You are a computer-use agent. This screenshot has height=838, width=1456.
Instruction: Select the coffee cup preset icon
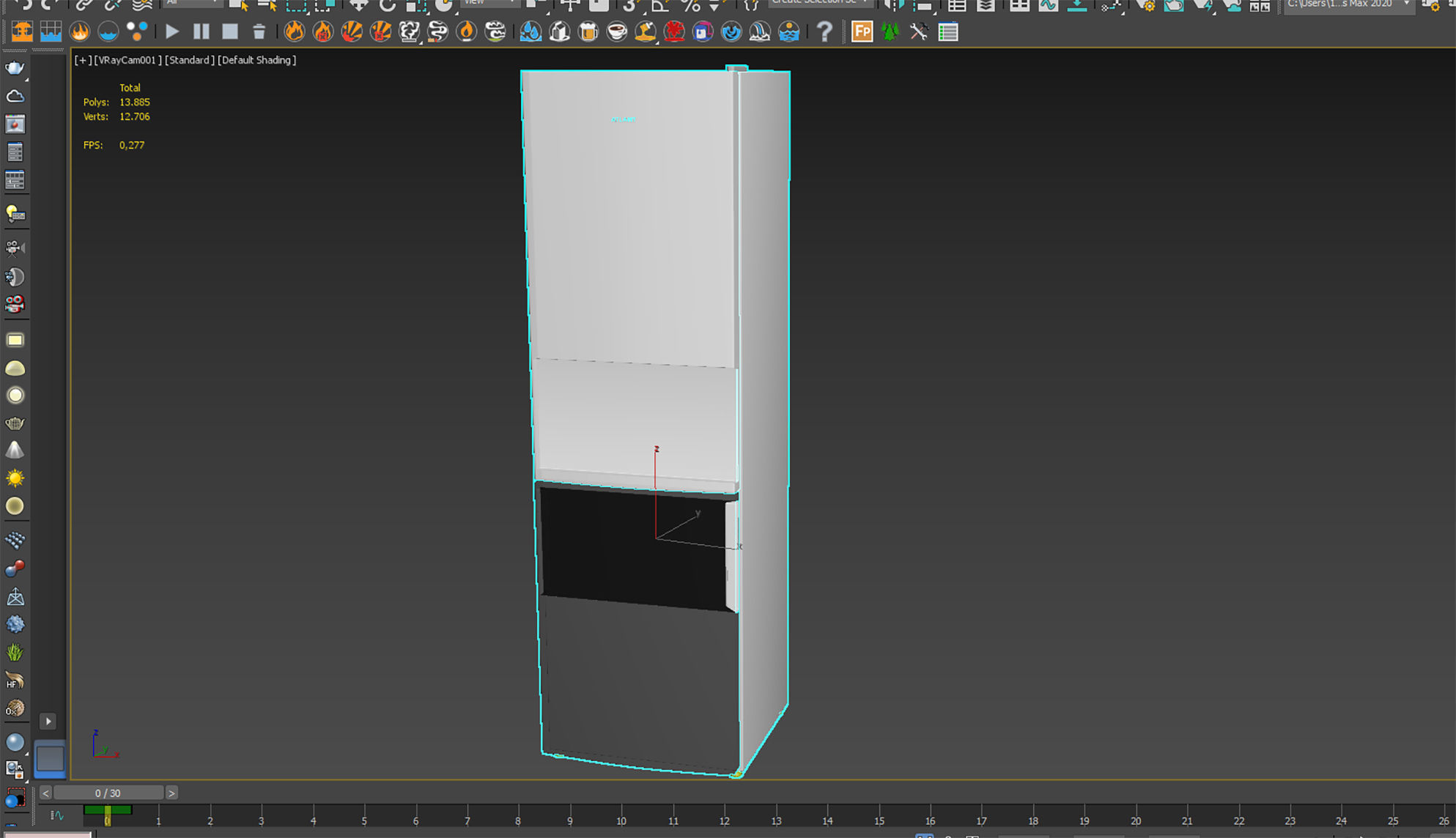(x=617, y=31)
